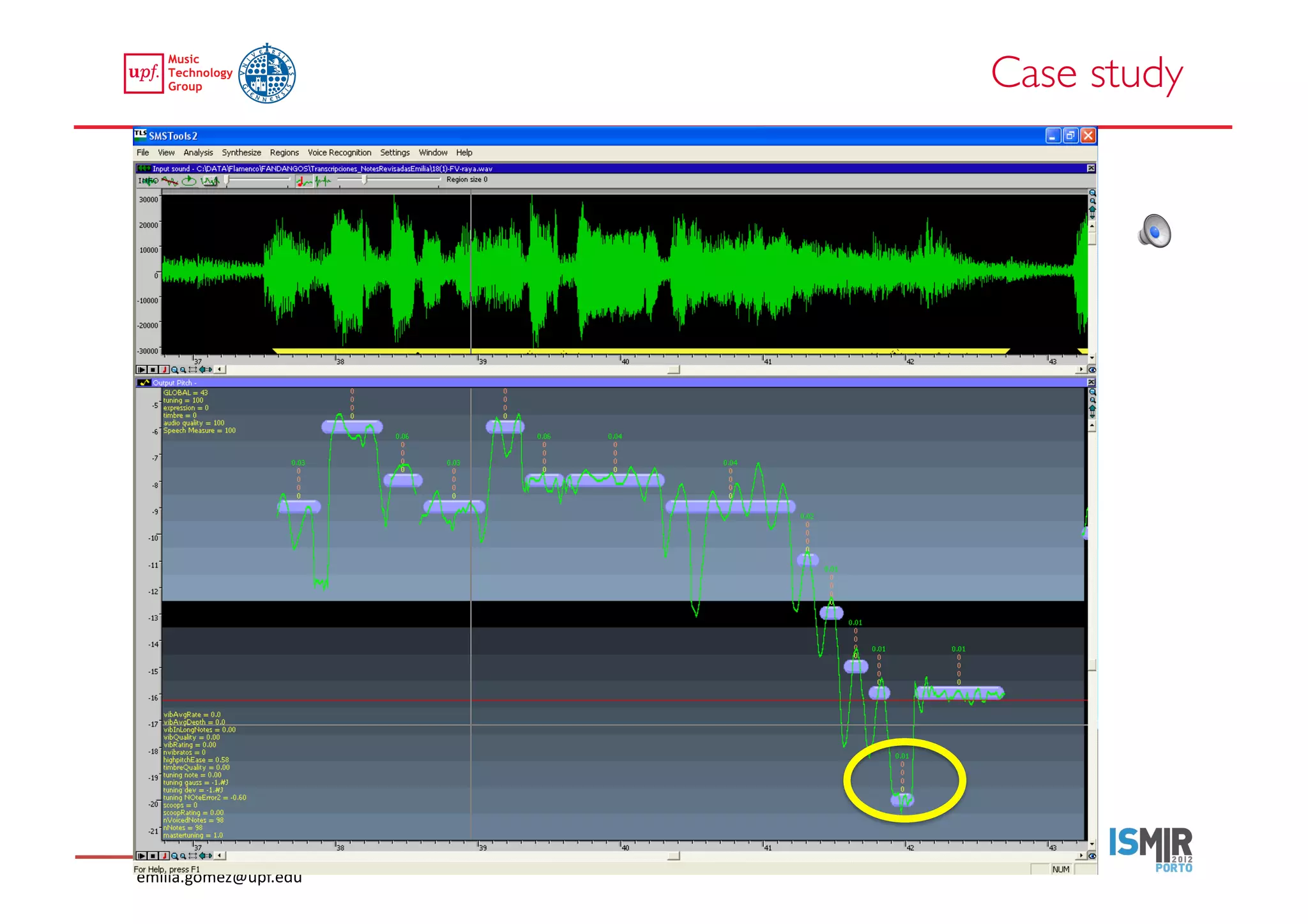Stop playback in the input sound panel
This screenshot has width=1308, height=924.
153,370
